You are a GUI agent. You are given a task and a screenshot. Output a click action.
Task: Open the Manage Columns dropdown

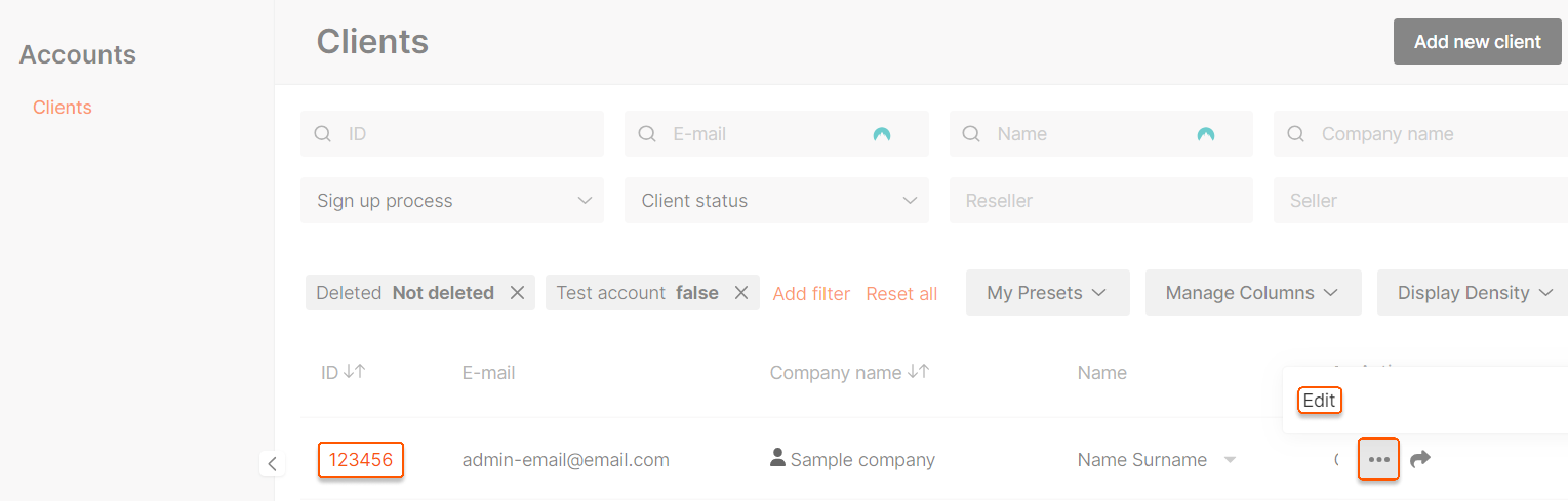click(1253, 293)
